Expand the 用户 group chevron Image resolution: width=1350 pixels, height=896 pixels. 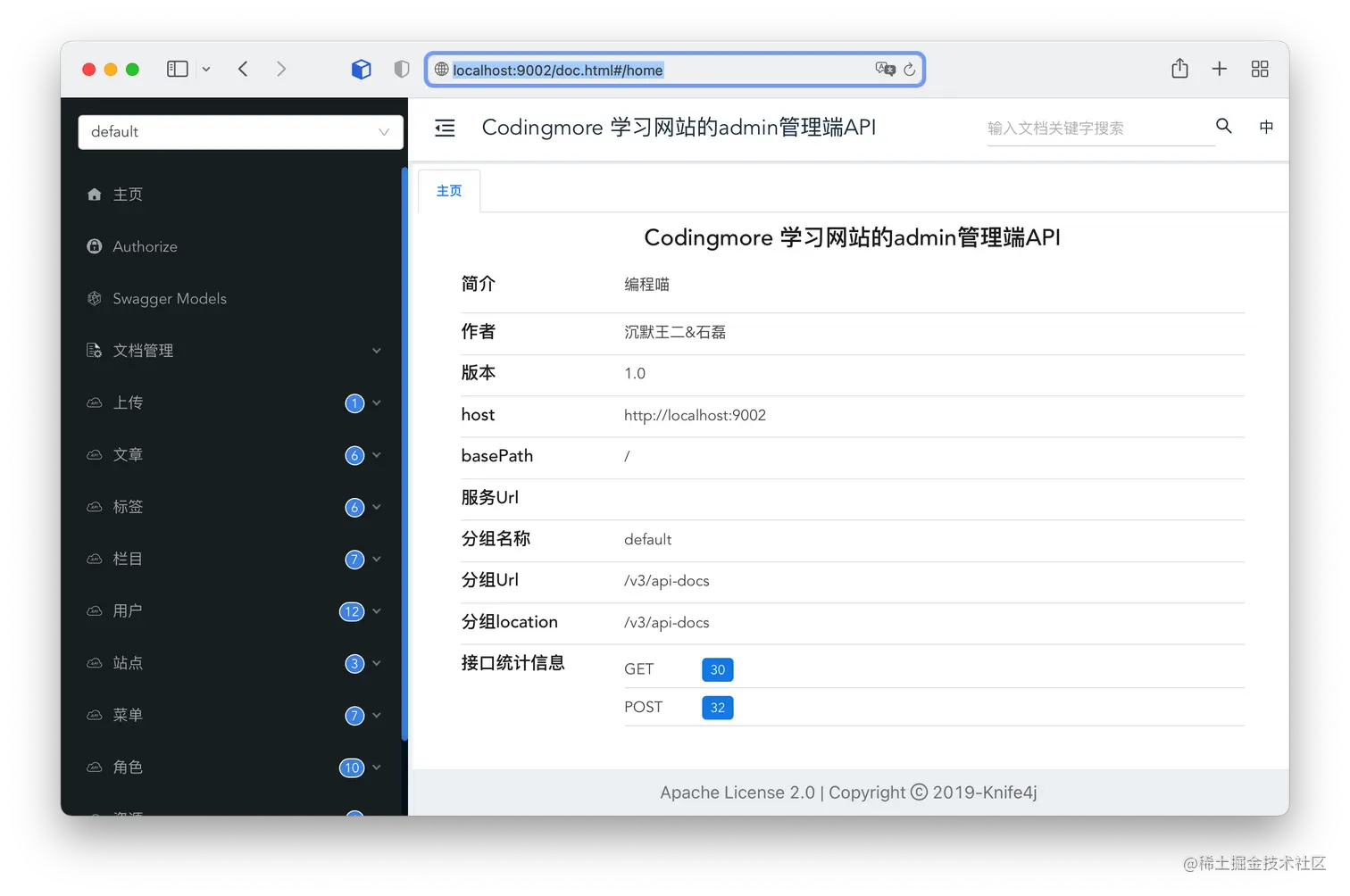[377, 611]
